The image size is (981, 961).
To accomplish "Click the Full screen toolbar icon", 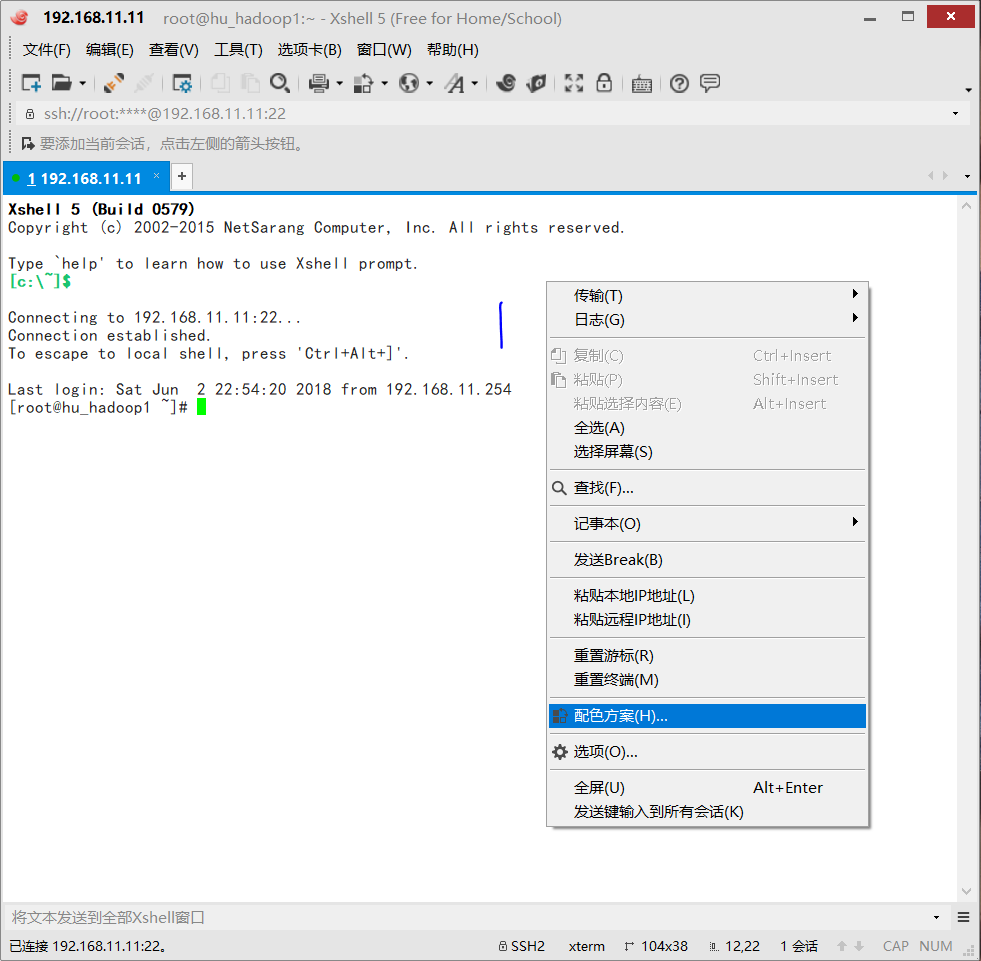I will click(x=574, y=83).
